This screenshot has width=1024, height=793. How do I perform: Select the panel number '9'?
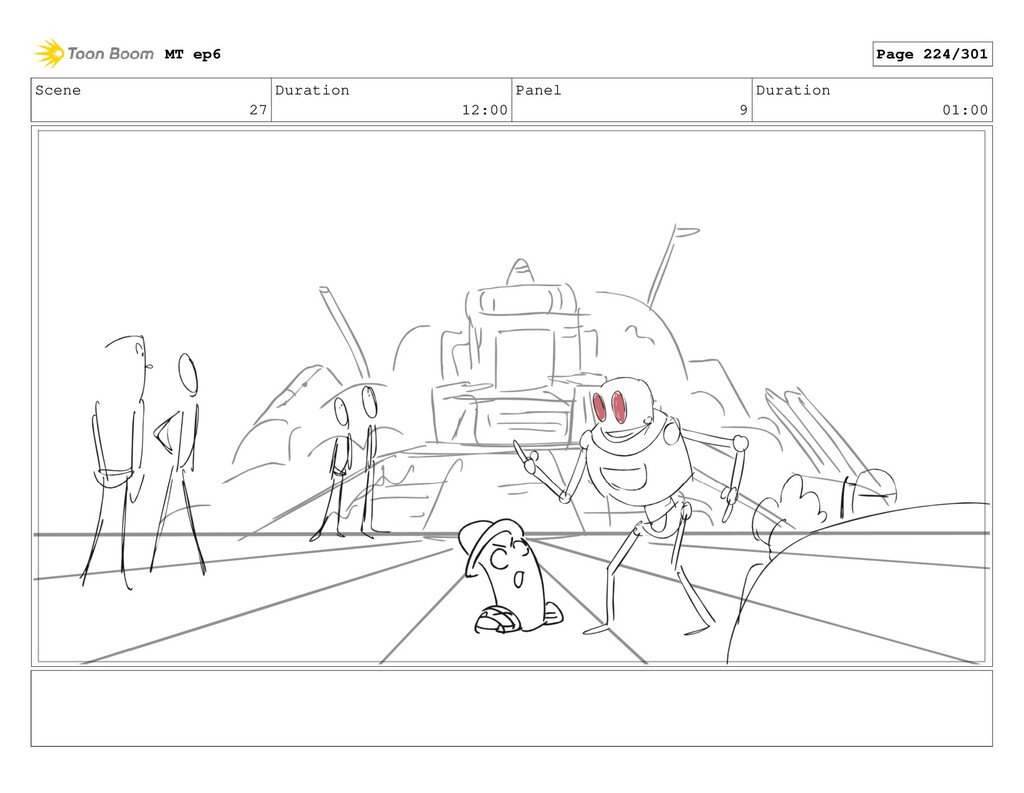click(x=743, y=110)
